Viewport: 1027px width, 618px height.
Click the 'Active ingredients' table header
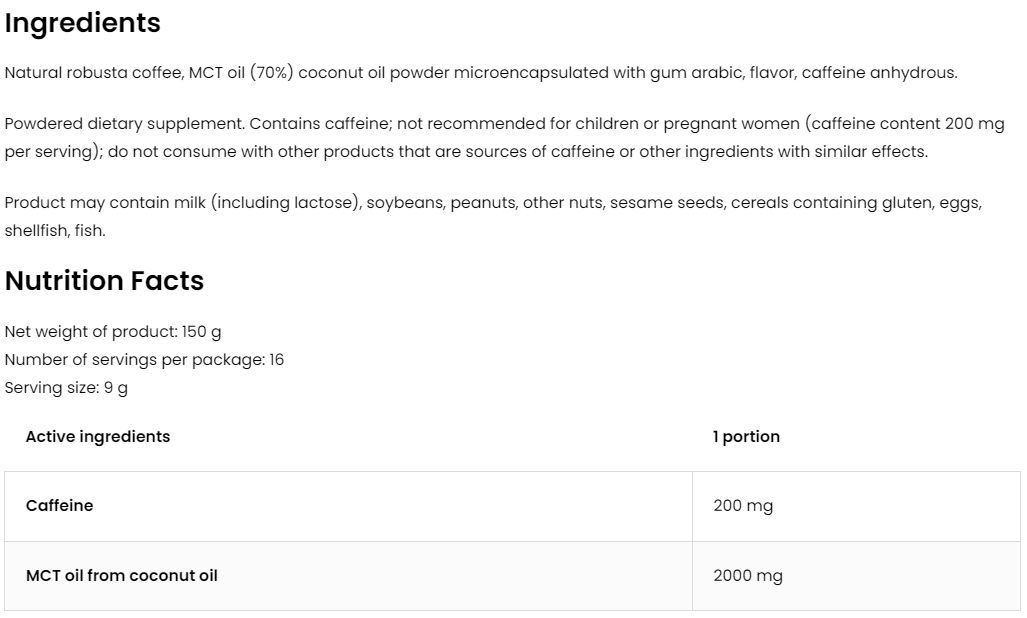(x=98, y=436)
